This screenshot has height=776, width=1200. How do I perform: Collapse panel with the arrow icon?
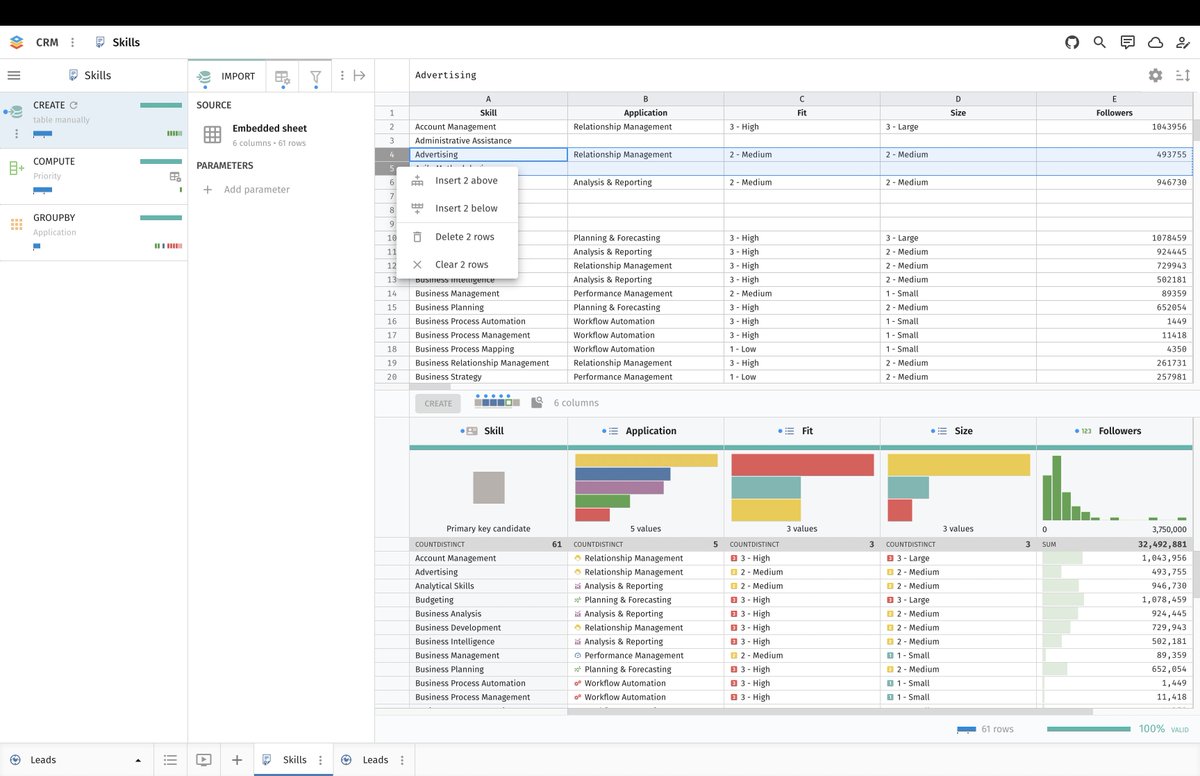360,75
